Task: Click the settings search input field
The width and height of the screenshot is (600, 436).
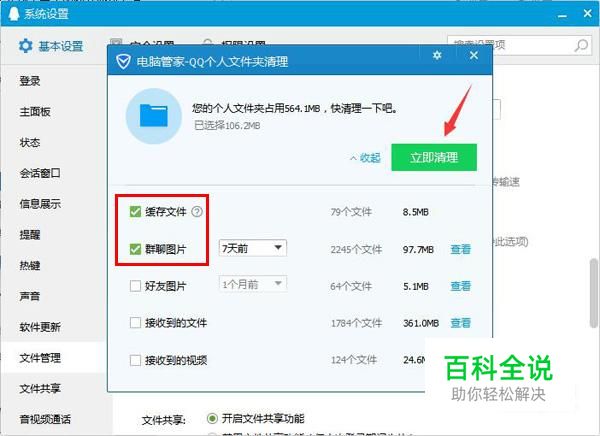Action: pos(520,45)
